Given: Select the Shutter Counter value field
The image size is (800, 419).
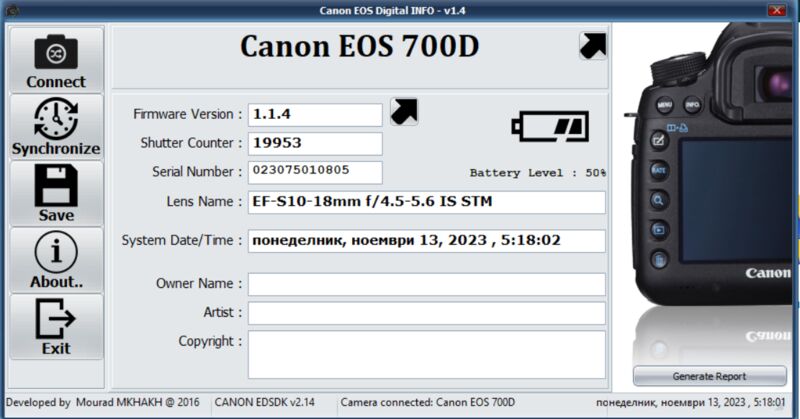Looking at the screenshot, I should coord(315,143).
